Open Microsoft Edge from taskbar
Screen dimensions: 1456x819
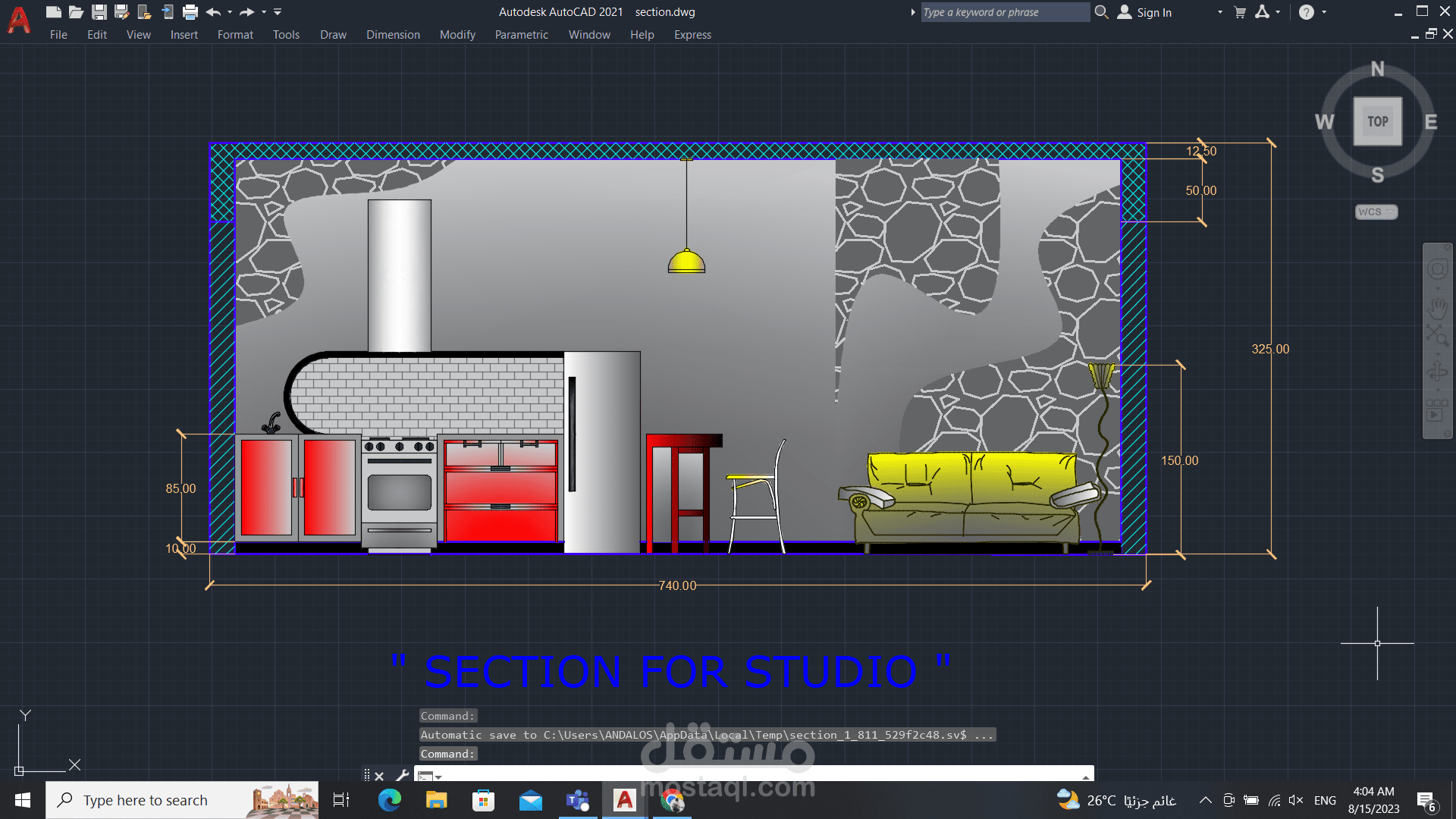click(x=390, y=800)
